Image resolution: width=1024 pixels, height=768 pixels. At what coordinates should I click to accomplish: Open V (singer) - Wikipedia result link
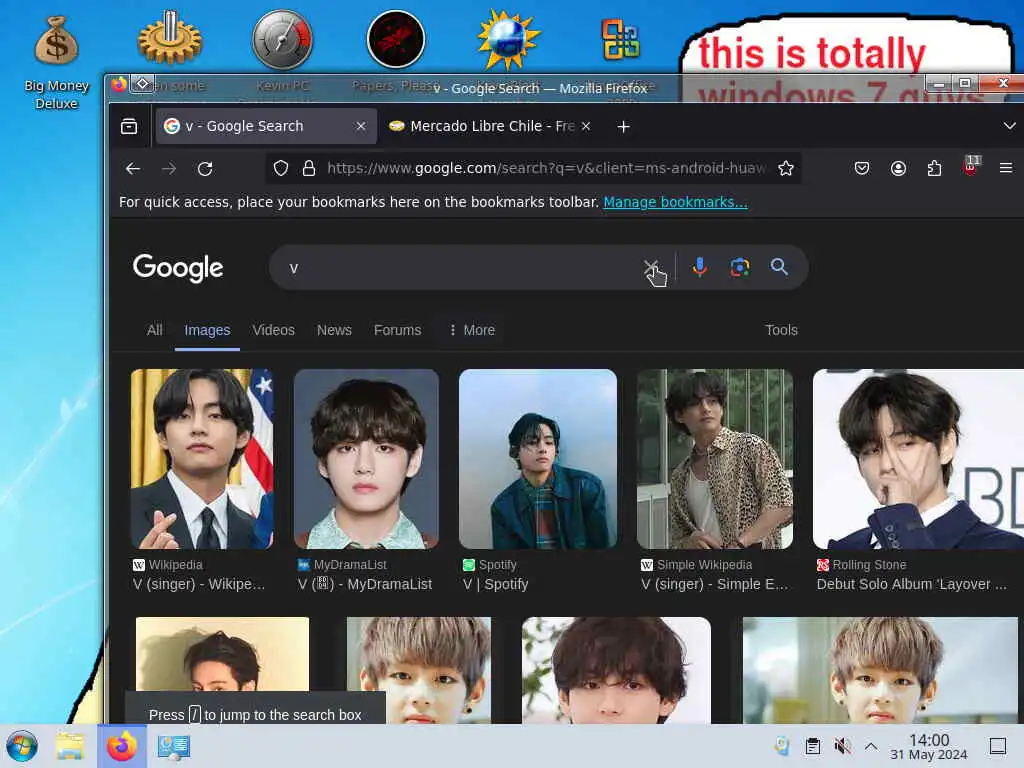(199, 584)
